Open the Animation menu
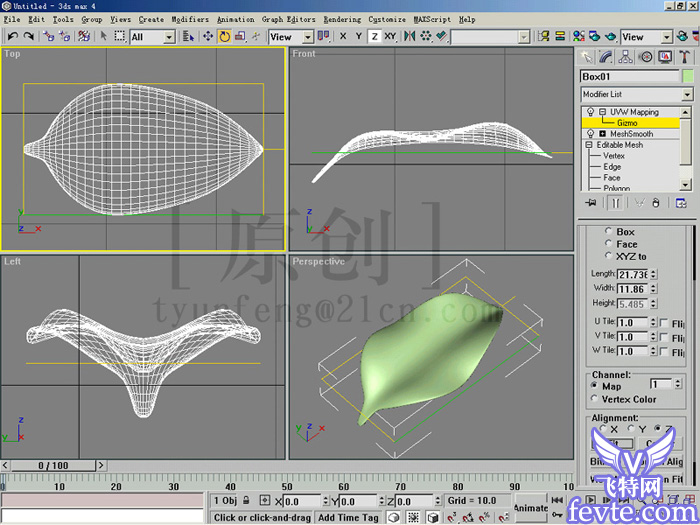 (236, 19)
